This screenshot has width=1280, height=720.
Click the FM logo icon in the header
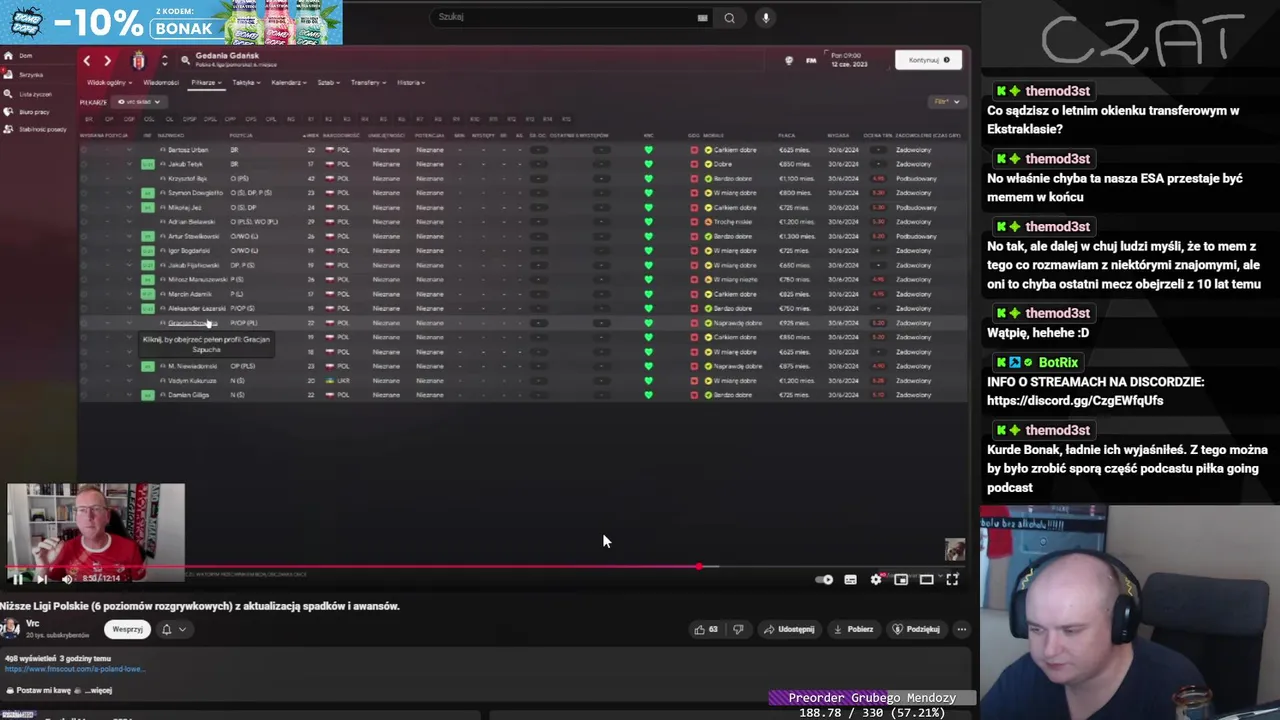pyautogui.click(x=811, y=60)
